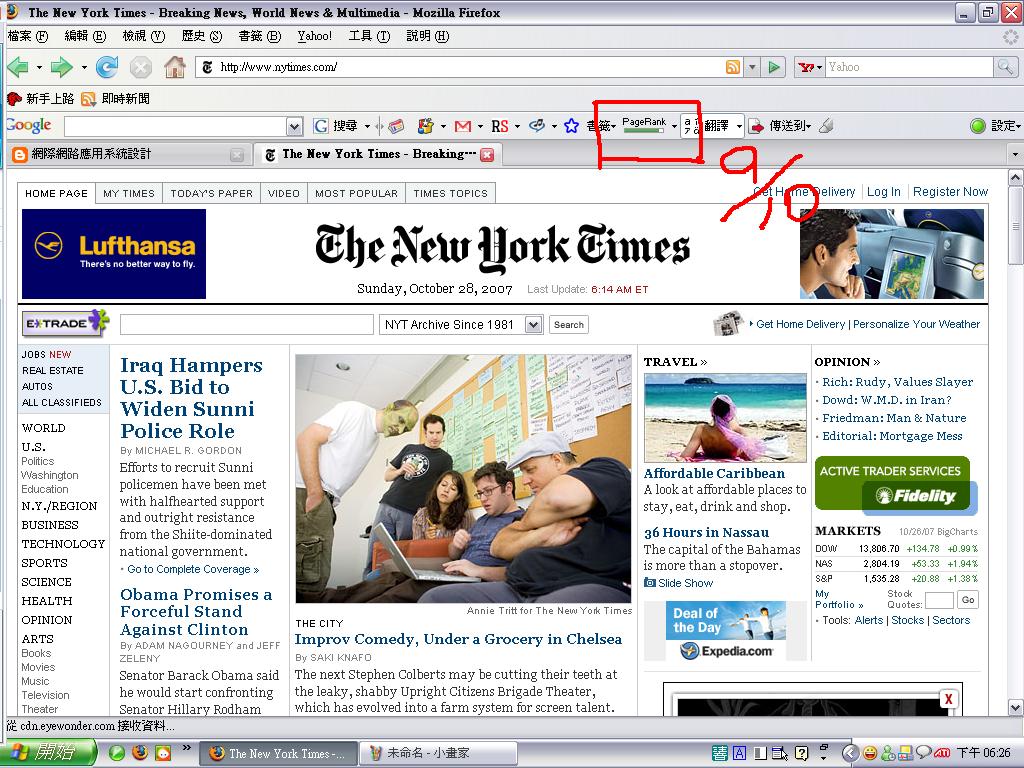Click the stock quotes Go button

tap(968, 600)
